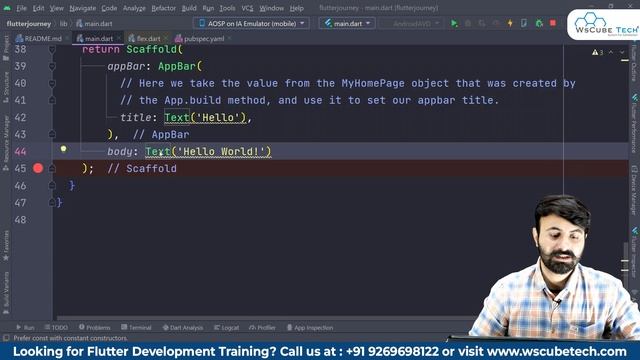This screenshot has width=640, height=360.
Task: Run the app with the green play icon
Action: pyautogui.click(x=454, y=24)
